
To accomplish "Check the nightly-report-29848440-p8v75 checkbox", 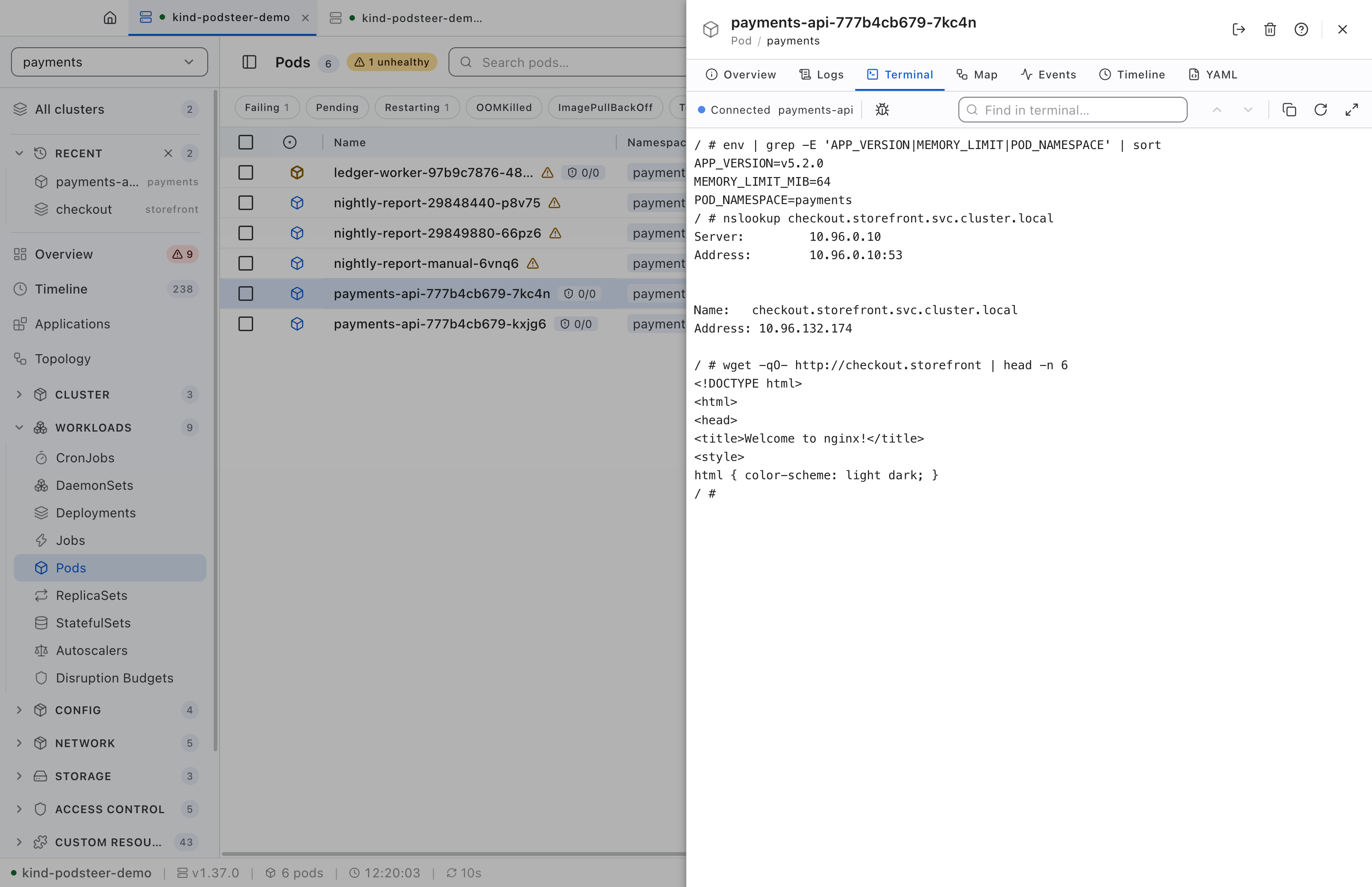I will tap(246, 203).
